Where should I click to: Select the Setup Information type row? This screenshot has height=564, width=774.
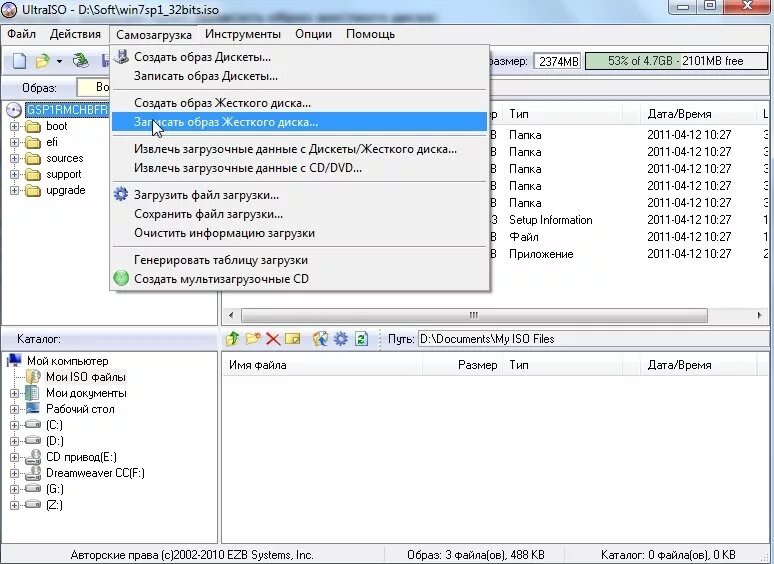click(x=550, y=220)
